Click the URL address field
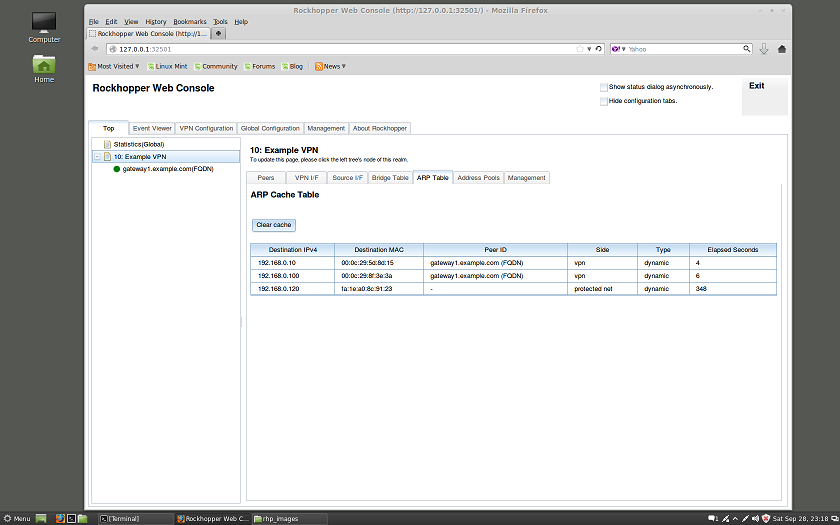This screenshot has height=525, width=840. (x=340, y=48)
